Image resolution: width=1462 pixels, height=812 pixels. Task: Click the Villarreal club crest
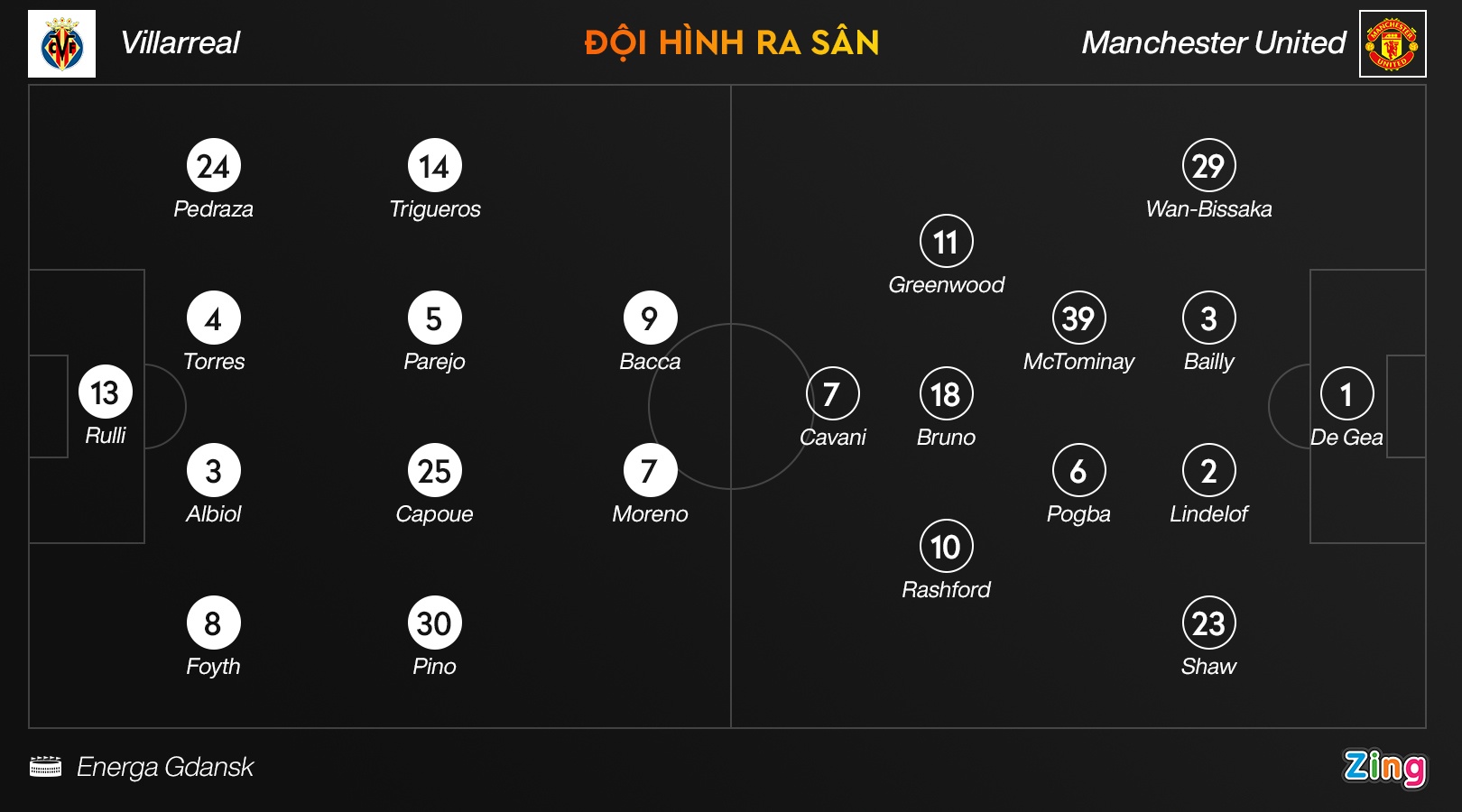pos(61,44)
